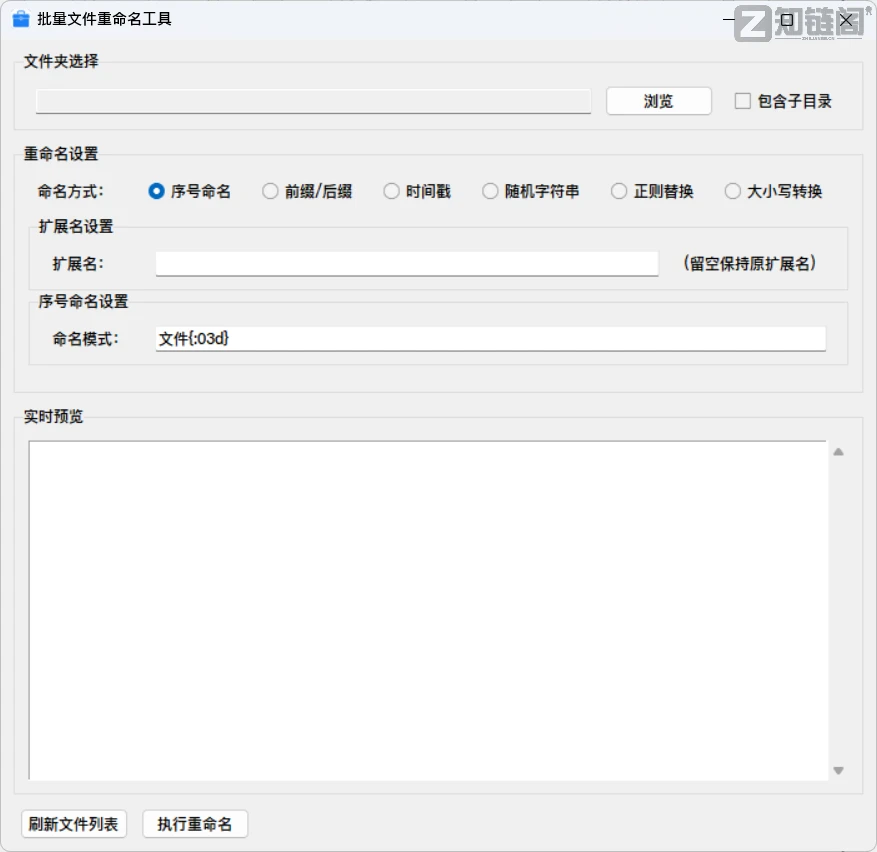Click the 执行重命名 button

(x=194, y=823)
